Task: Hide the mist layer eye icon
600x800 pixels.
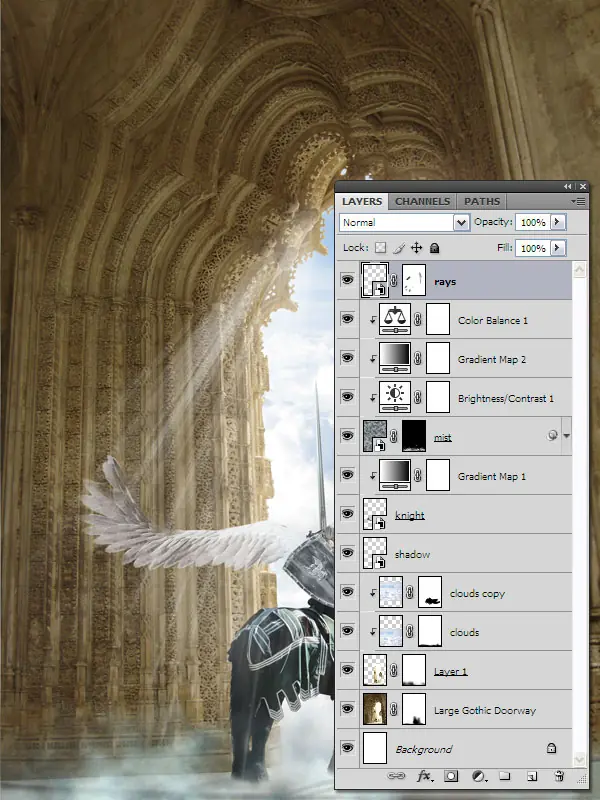Action: coord(347,436)
